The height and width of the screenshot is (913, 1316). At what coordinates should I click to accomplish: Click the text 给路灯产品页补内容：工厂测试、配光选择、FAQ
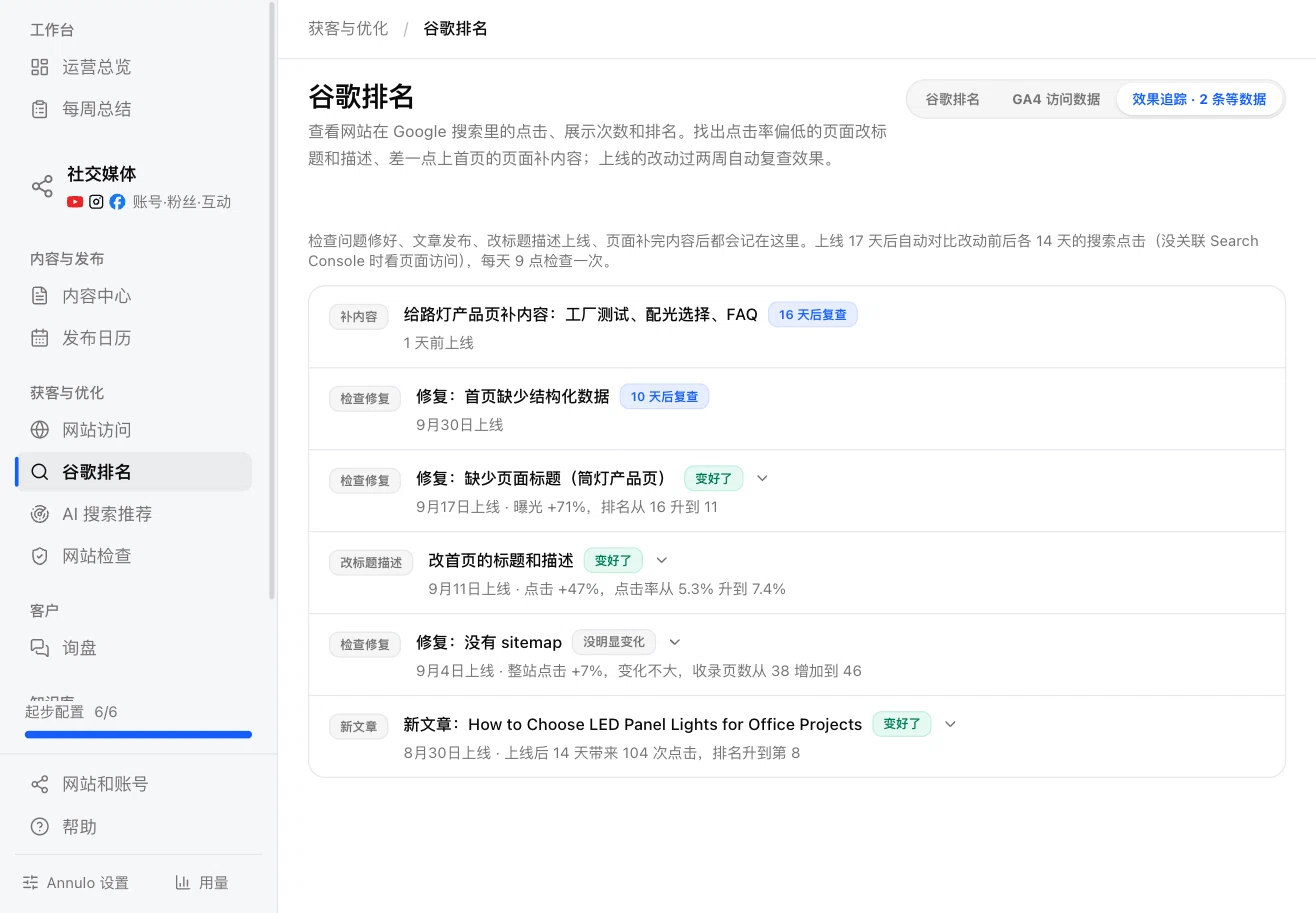point(581,315)
